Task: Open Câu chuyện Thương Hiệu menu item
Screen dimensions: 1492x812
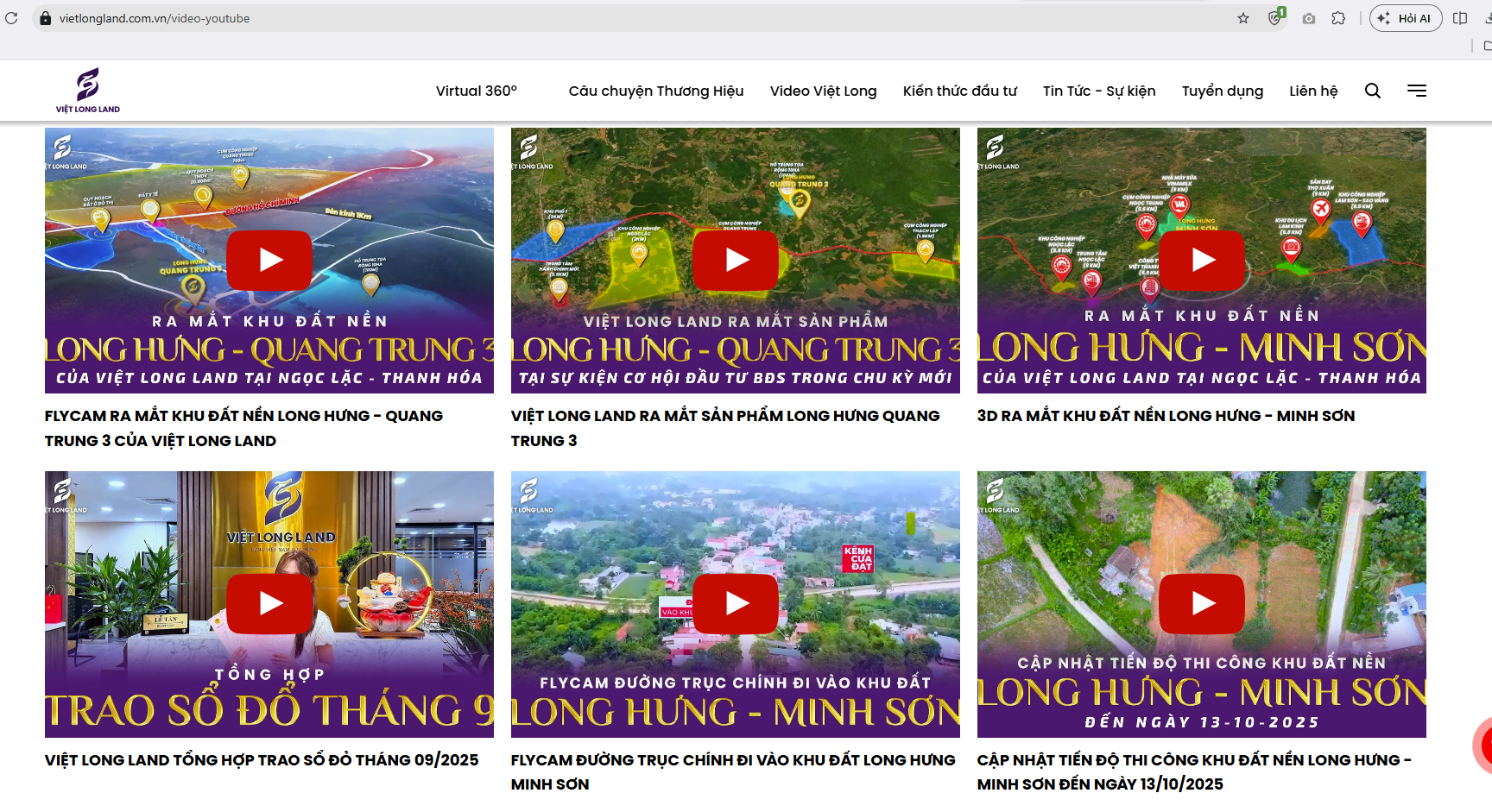Action: pyautogui.click(x=656, y=91)
